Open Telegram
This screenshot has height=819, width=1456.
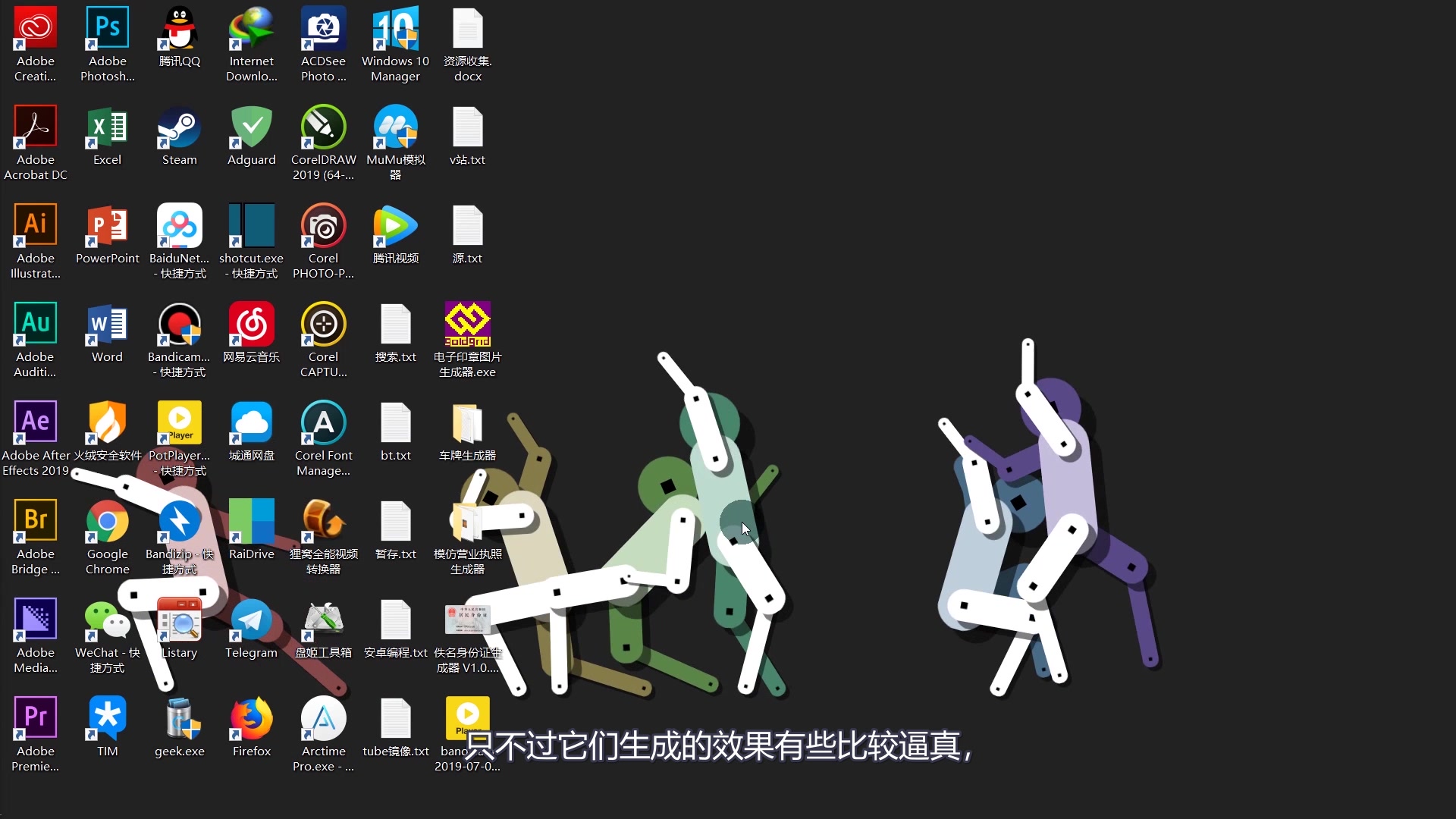tap(251, 622)
